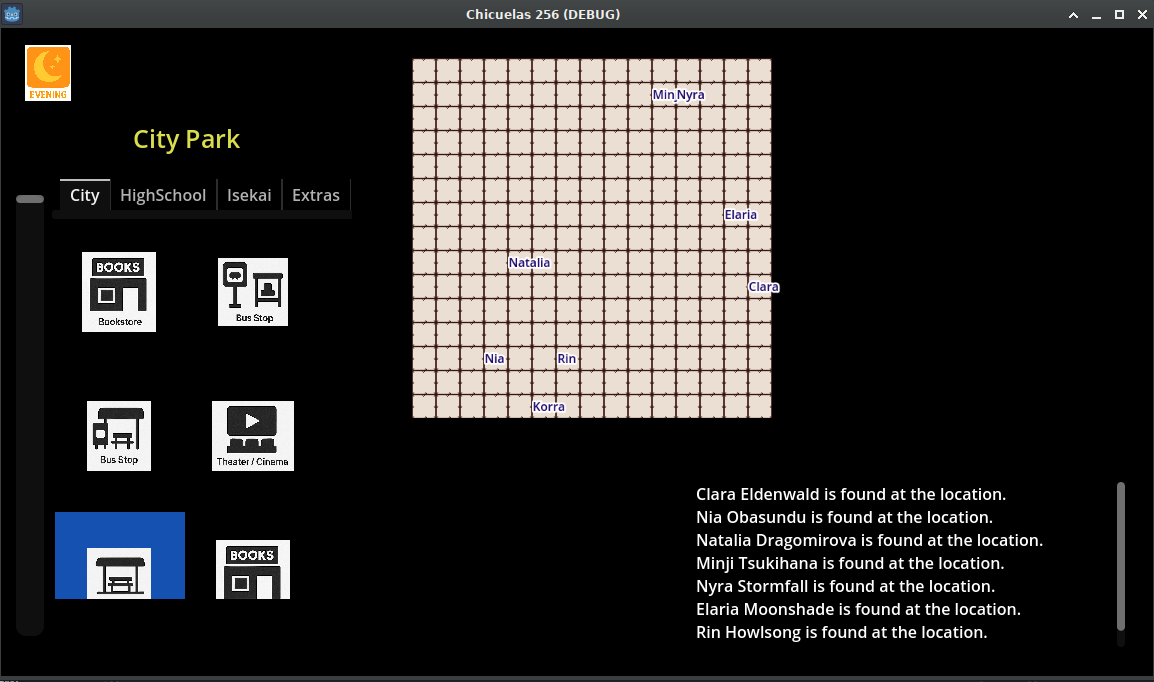The width and height of the screenshot is (1154, 682).
Task: Click the Elaria Moonshade log line
Action: coord(858,609)
